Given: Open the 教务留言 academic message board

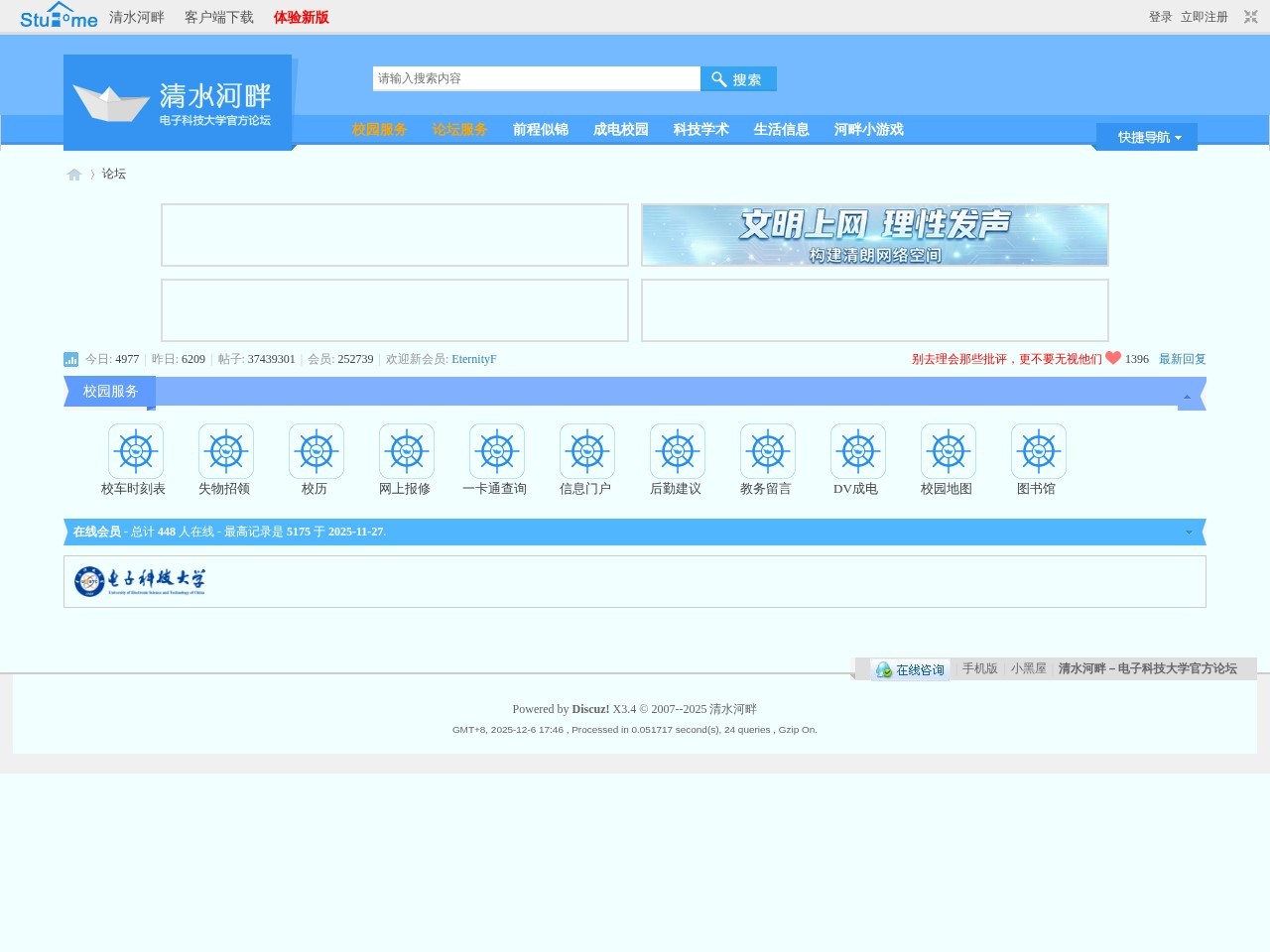Looking at the screenshot, I should [x=766, y=458].
